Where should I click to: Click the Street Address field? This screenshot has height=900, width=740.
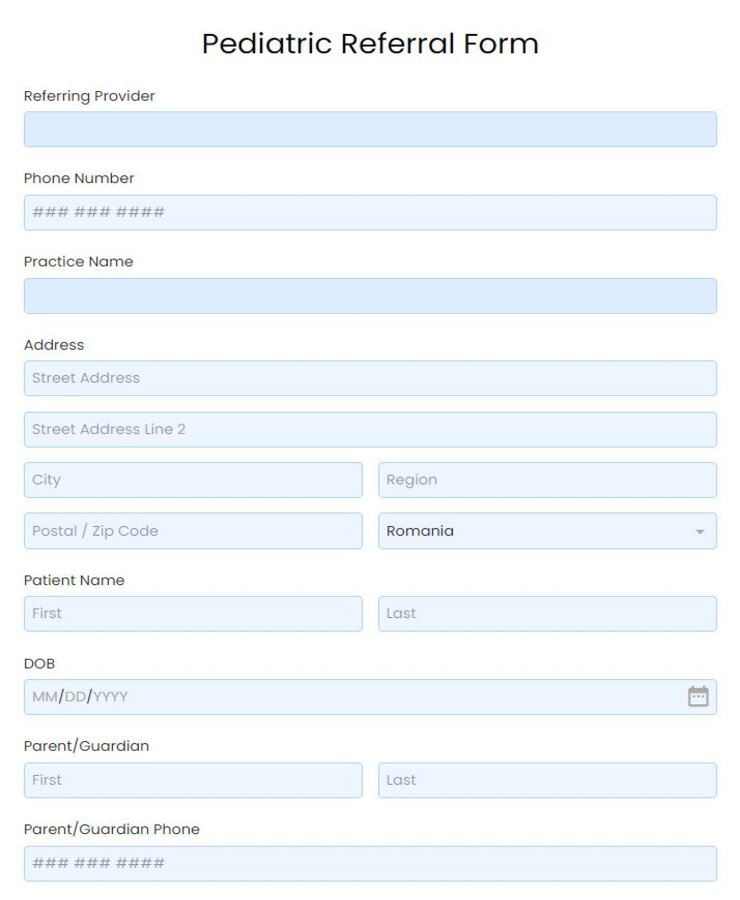[370, 378]
